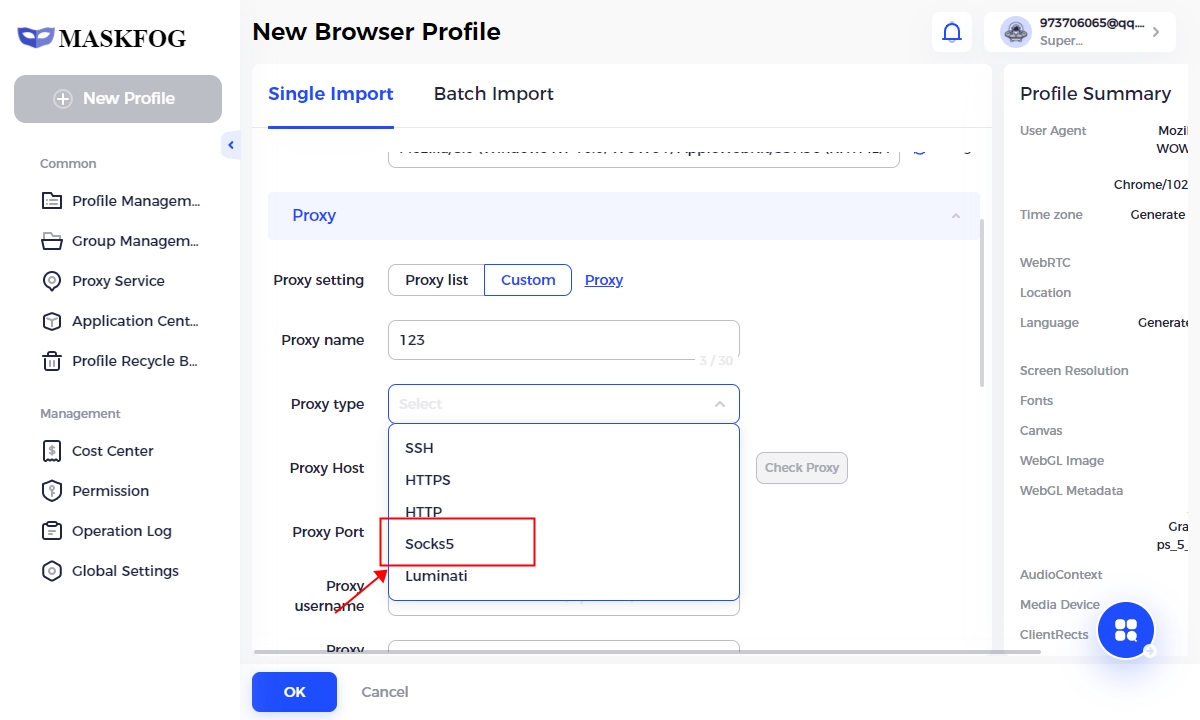Image resolution: width=1200 pixels, height=720 pixels.
Task: Open Profile Management from the sidebar
Action: pyautogui.click(x=135, y=201)
